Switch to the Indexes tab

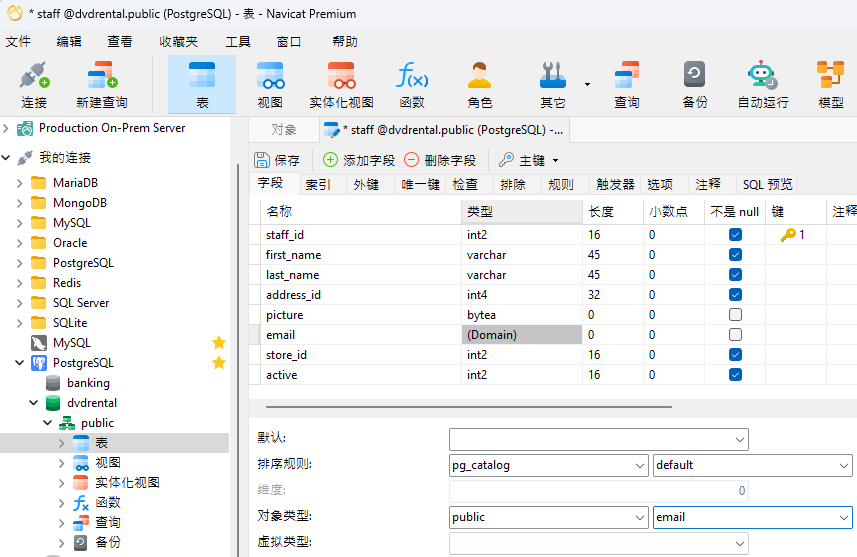pos(318,184)
